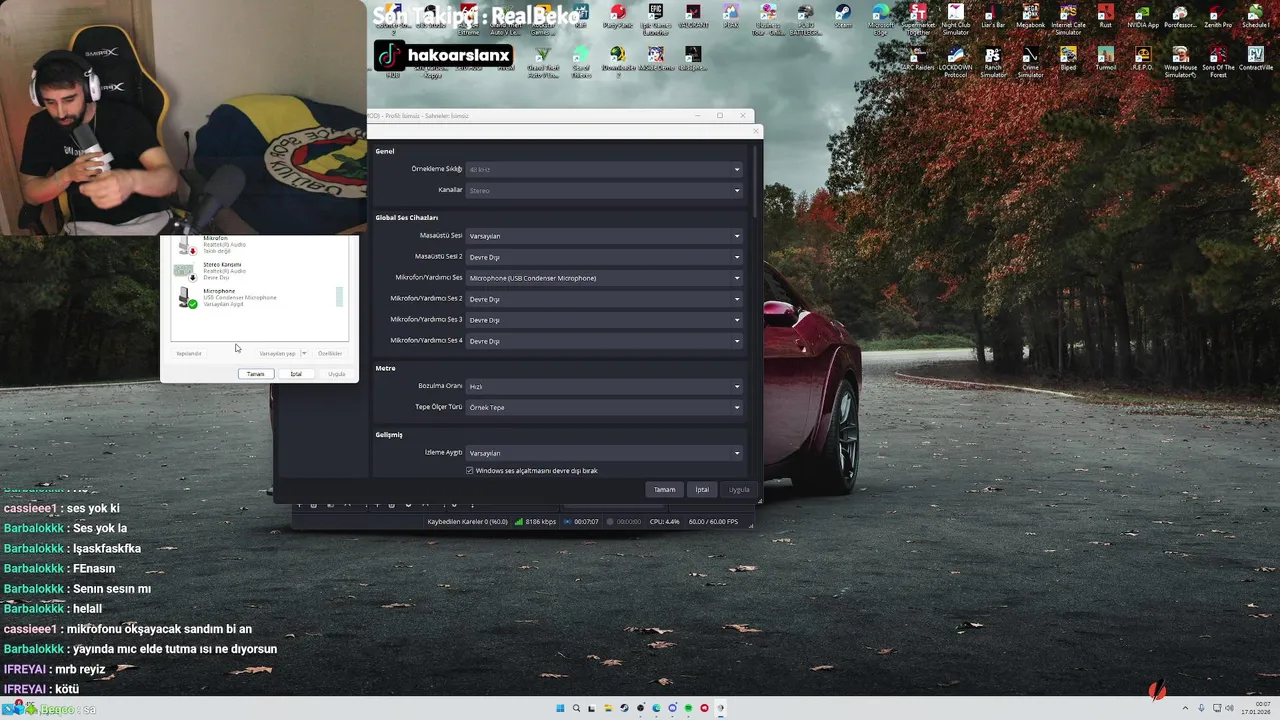1280x720 pixels.
Task: Click Tamam in OBS settings dialog
Action: [664, 490]
